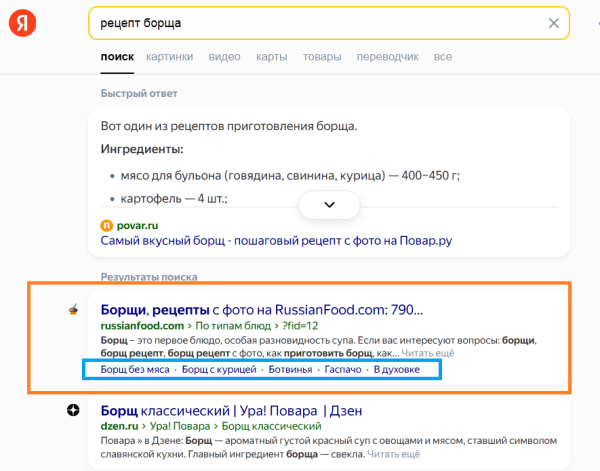Open the Ботвинья sitelink

tap(290, 369)
